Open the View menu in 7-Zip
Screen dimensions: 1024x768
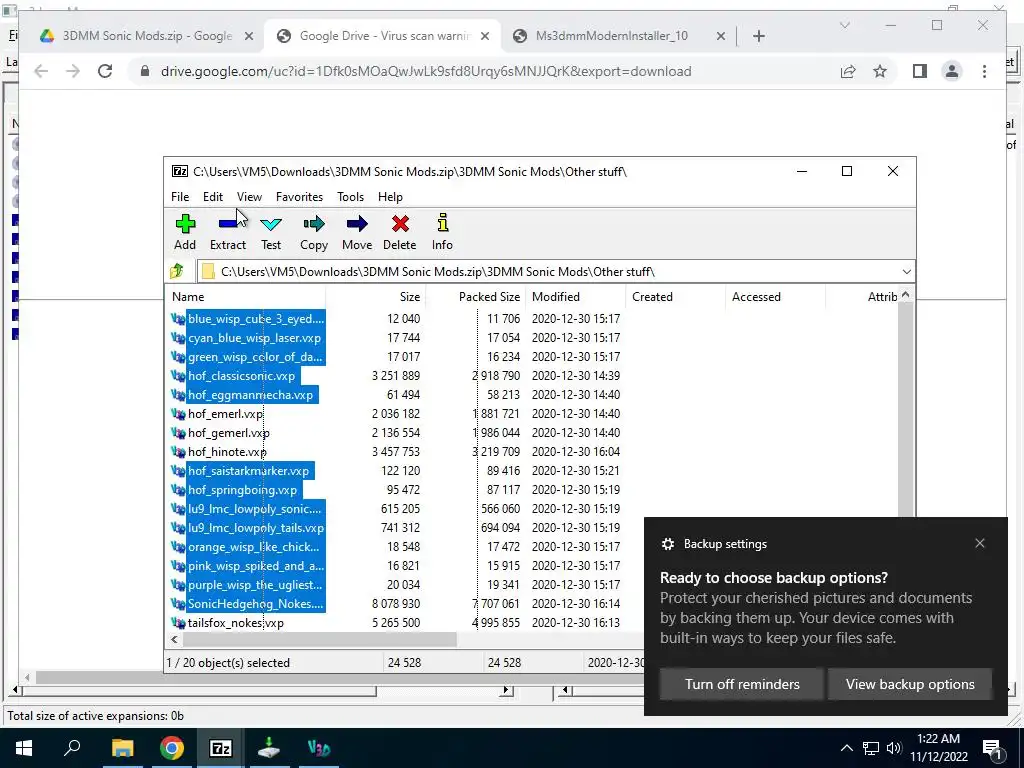pos(249,197)
